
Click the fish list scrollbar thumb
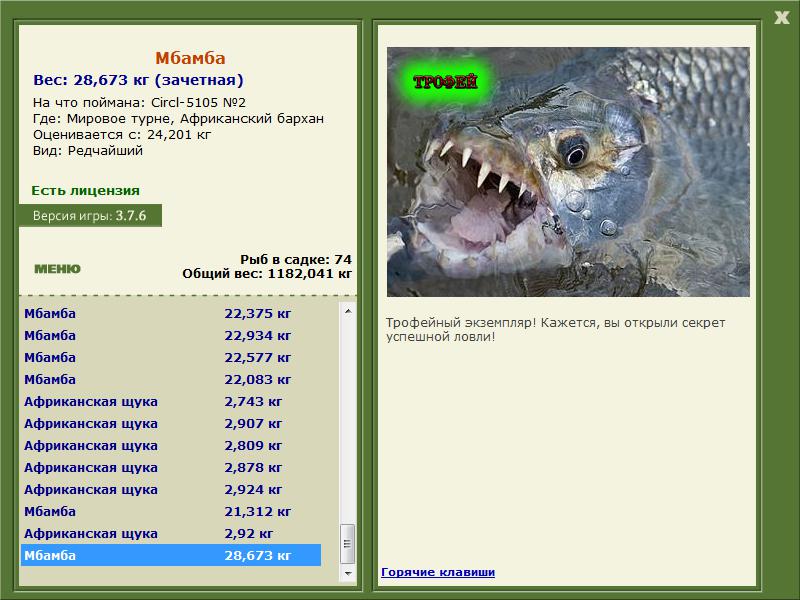348,543
